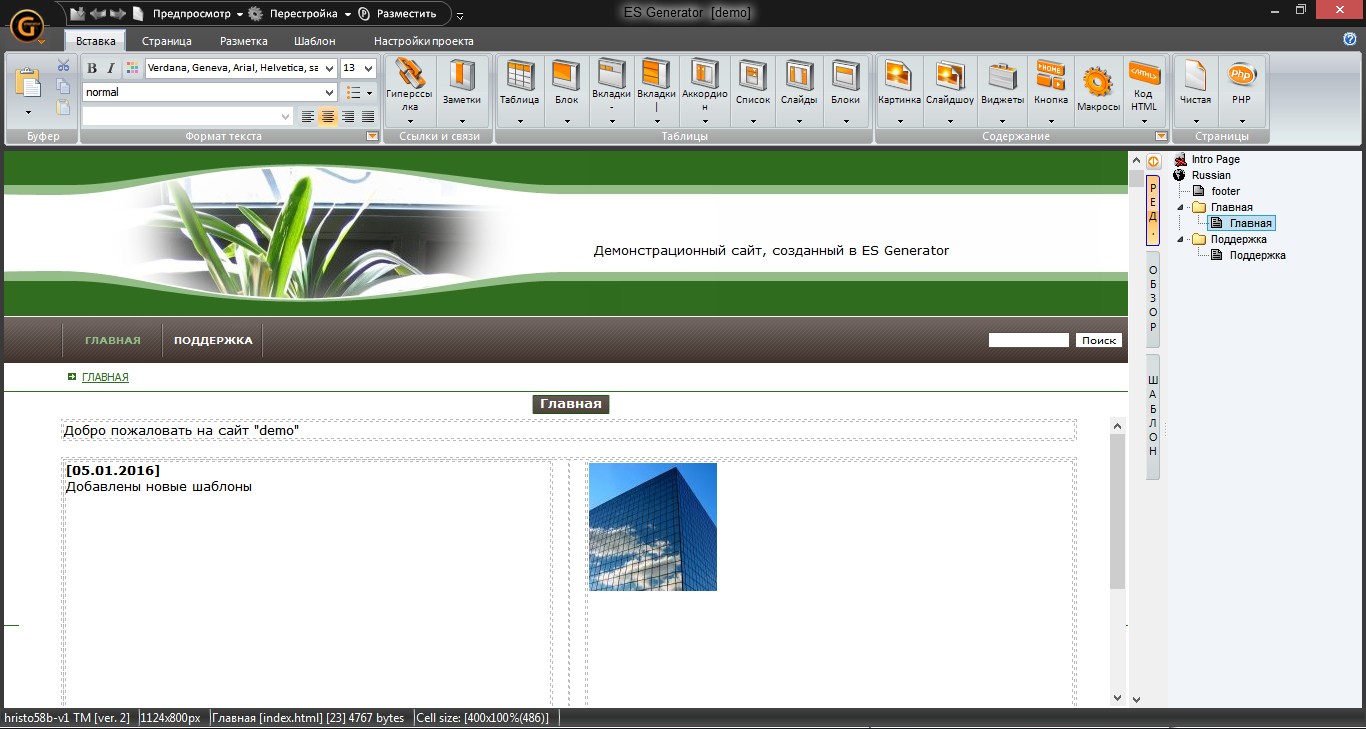Click the Заметки bookmark icon

point(462,75)
